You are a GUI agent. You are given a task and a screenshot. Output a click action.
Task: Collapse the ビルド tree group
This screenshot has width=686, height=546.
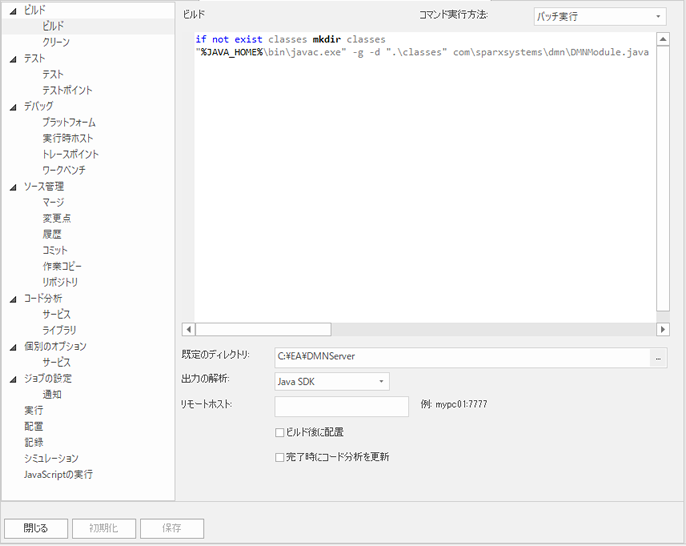pos(12,10)
